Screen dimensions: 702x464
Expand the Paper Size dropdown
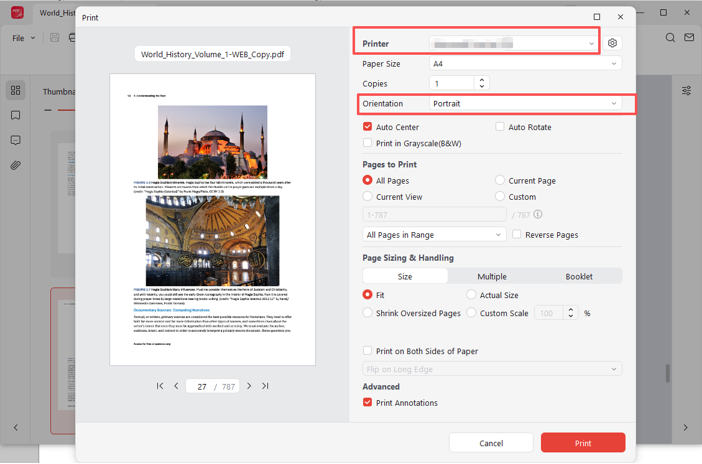tap(524, 63)
